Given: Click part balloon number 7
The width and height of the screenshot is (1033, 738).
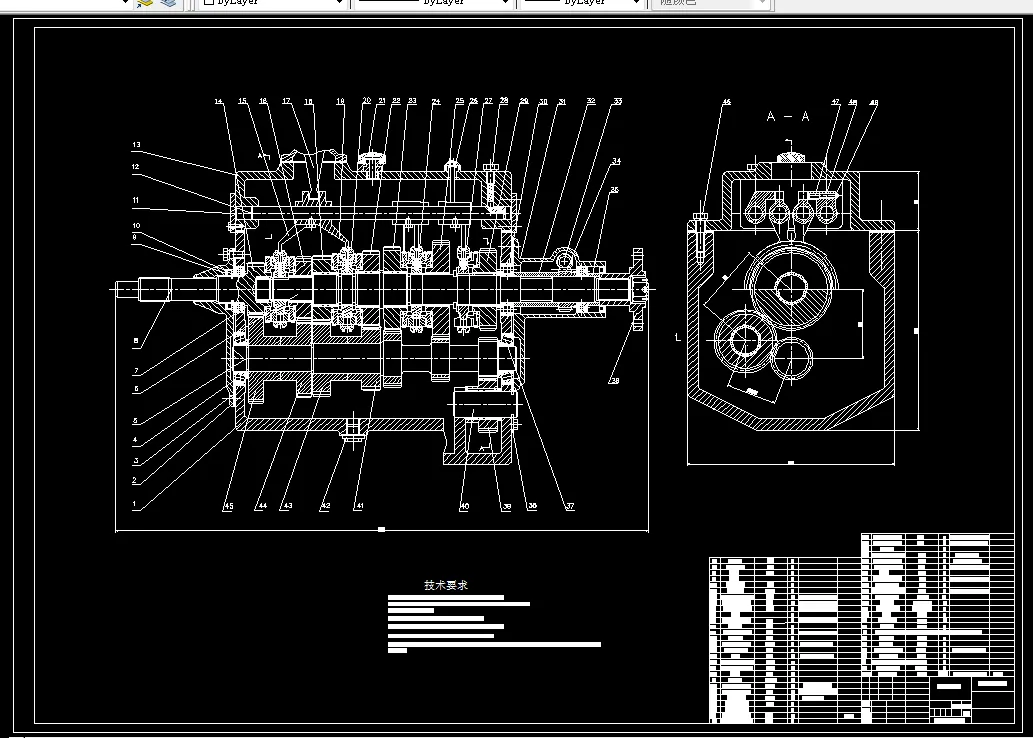Looking at the screenshot, I should click(x=136, y=371).
